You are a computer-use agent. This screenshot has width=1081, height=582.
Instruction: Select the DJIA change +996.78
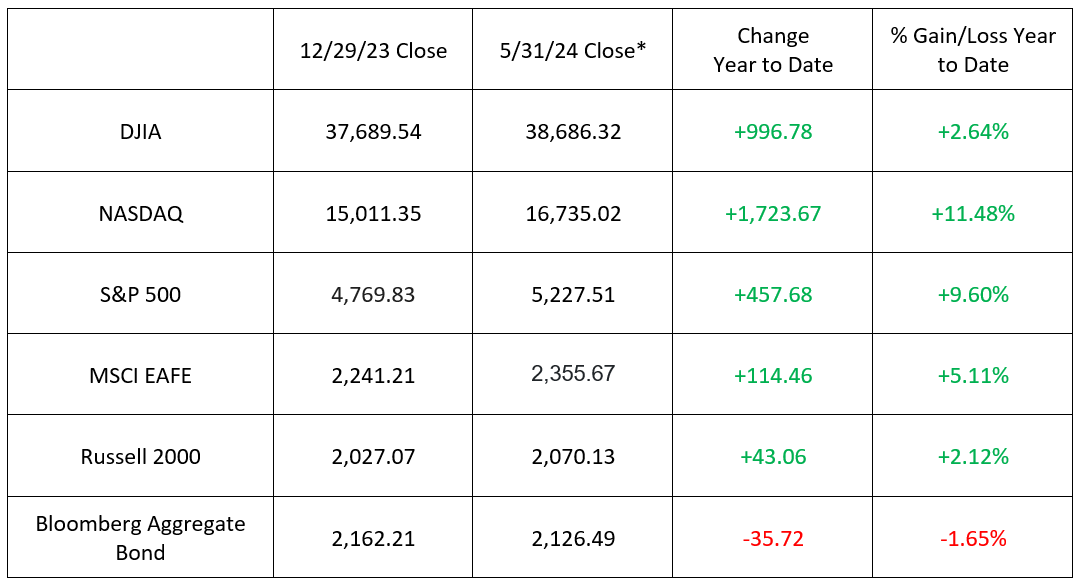(773, 132)
